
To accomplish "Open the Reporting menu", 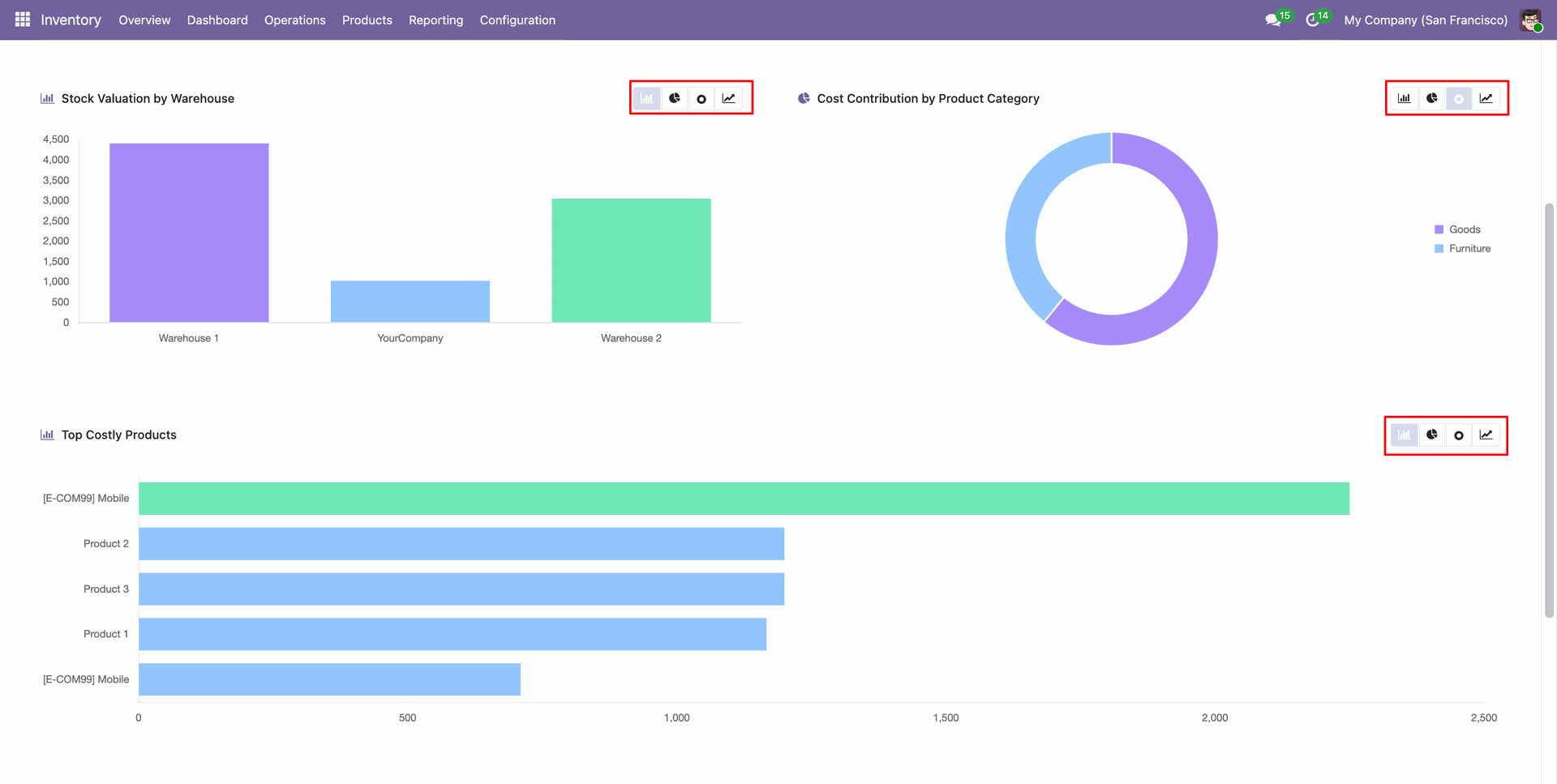I will coord(436,20).
